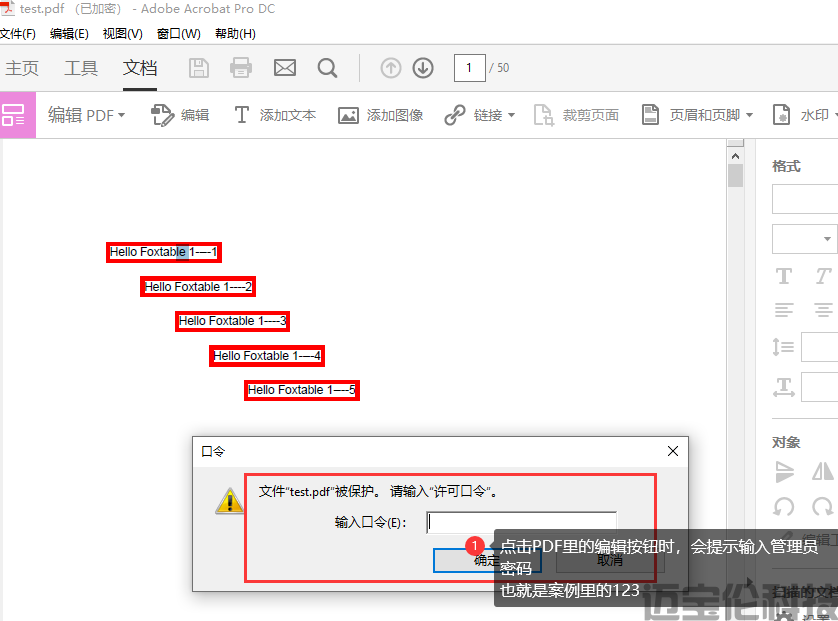The height and width of the screenshot is (621, 838).
Task: Select the 编辑 edit tool
Action: pyautogui.click(x=181, y=115)
